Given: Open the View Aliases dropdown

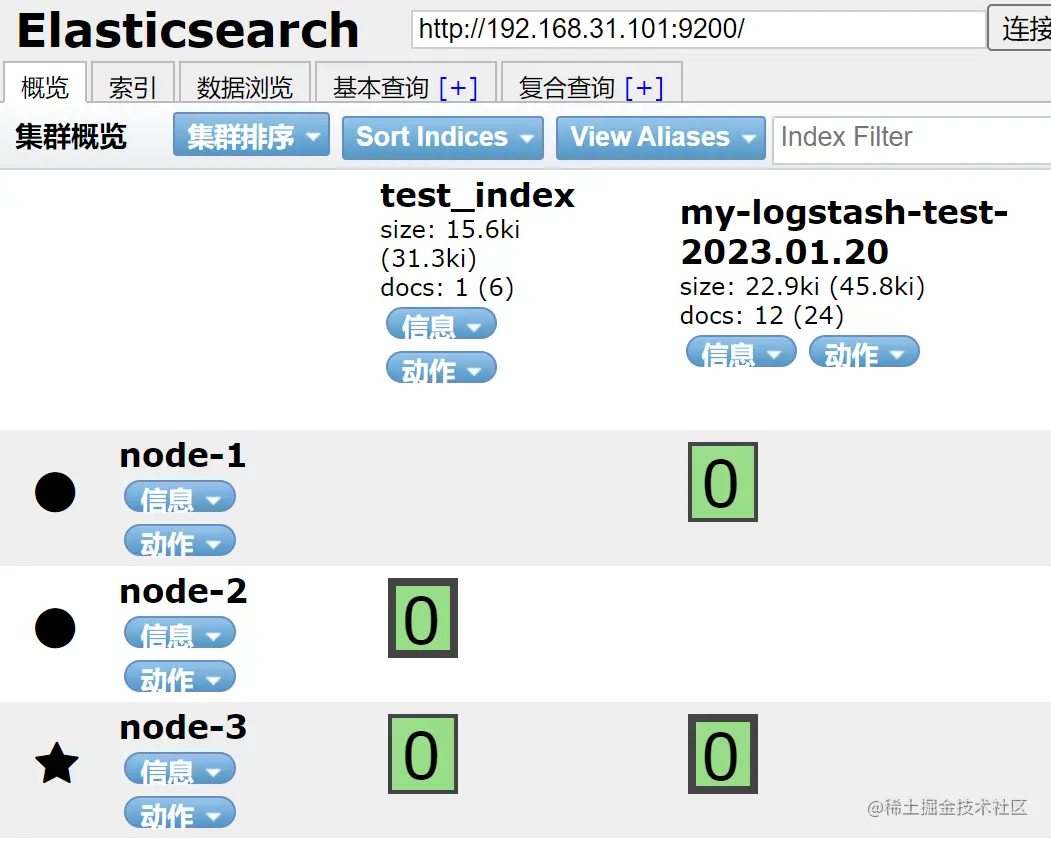Looking at the screenshot, I should [661, 137].
